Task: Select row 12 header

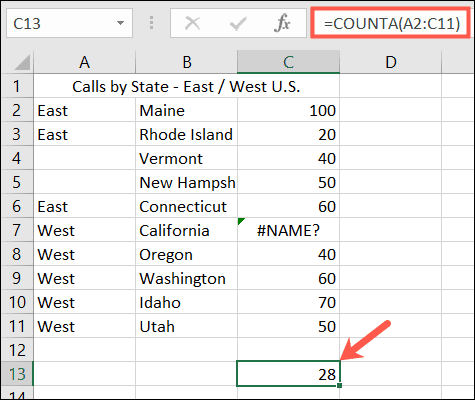Action: click(17, 350)
